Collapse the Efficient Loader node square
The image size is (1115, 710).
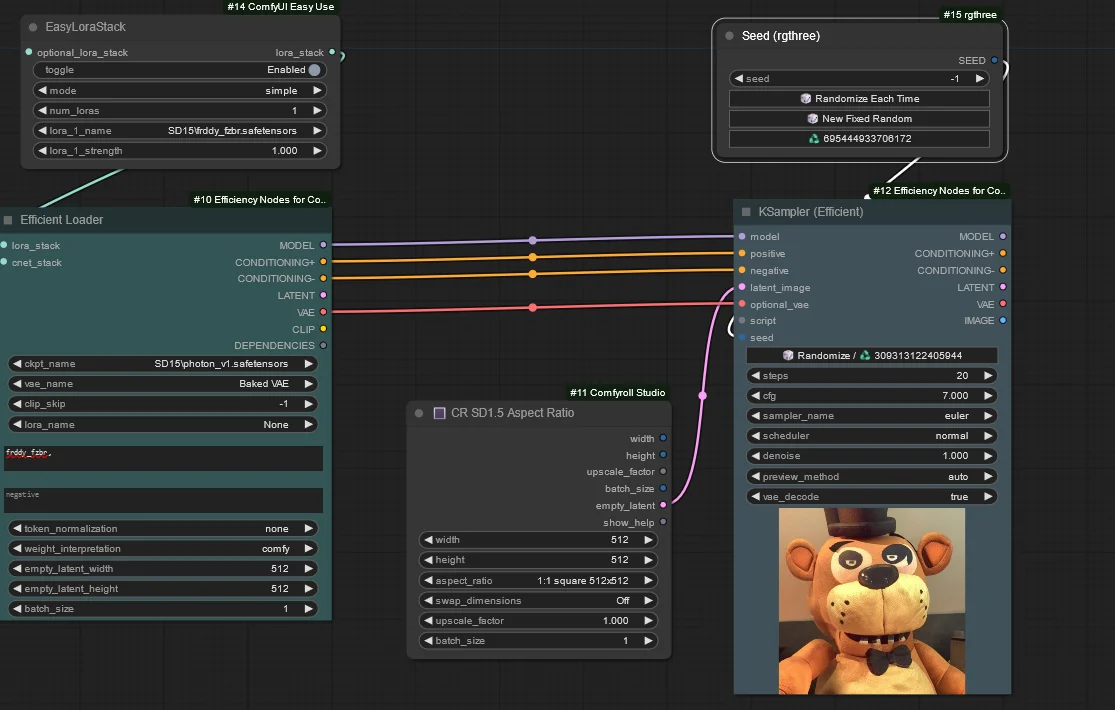[x=8, y=220]
